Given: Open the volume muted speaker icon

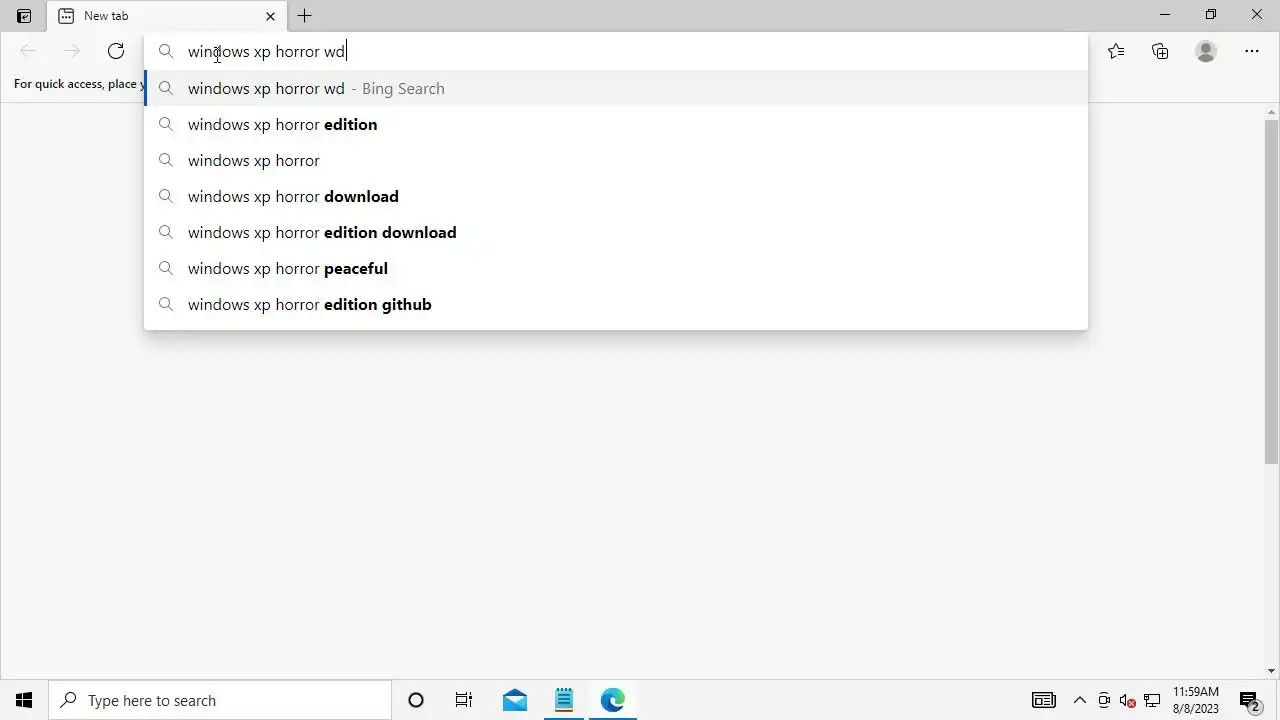Looking at the screenshot, I should point(1128,700).
